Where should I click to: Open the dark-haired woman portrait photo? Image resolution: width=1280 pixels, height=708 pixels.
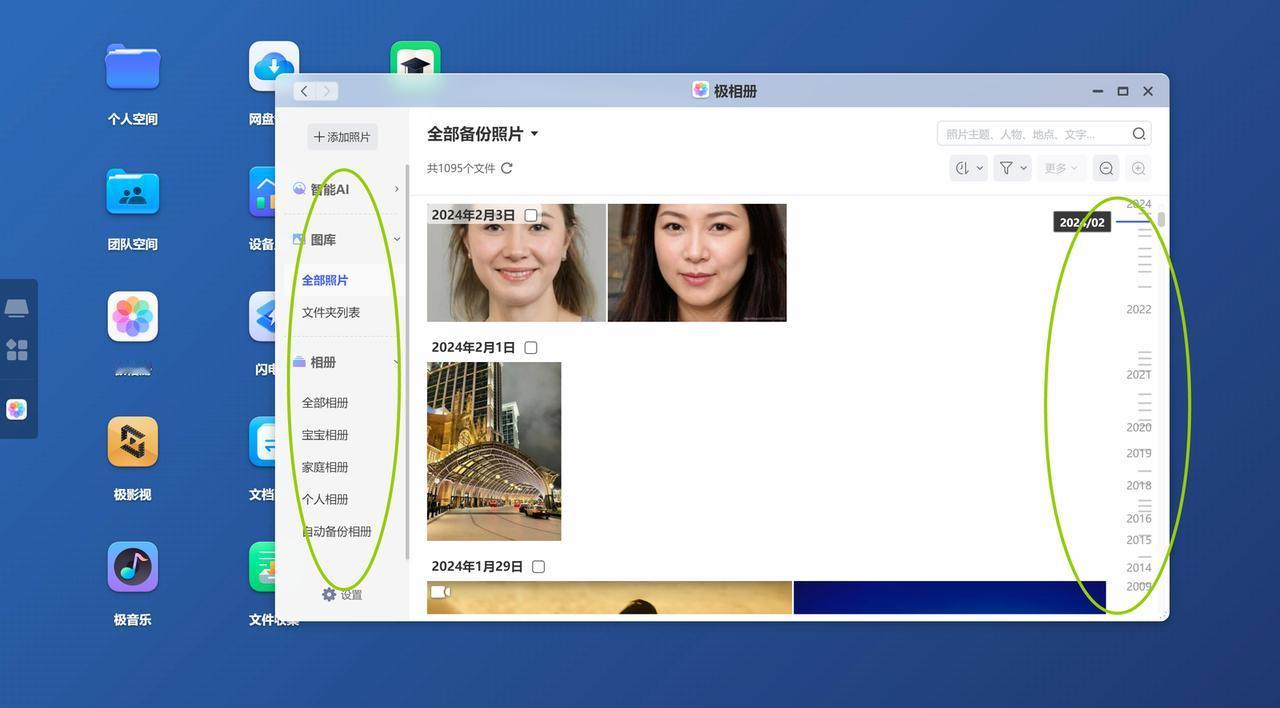[697, 263]
